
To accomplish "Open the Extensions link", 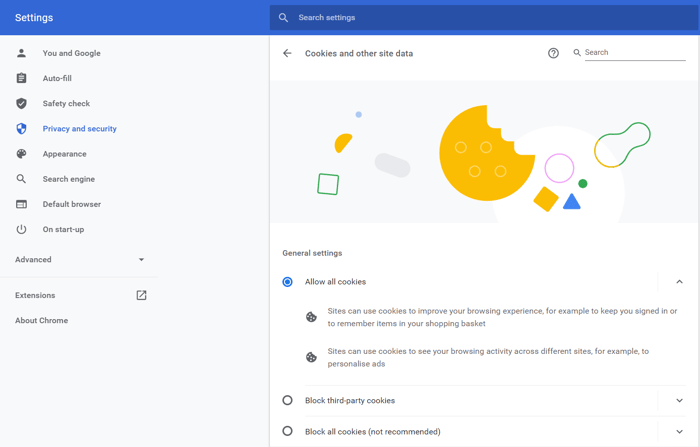I will pos(35,295).
